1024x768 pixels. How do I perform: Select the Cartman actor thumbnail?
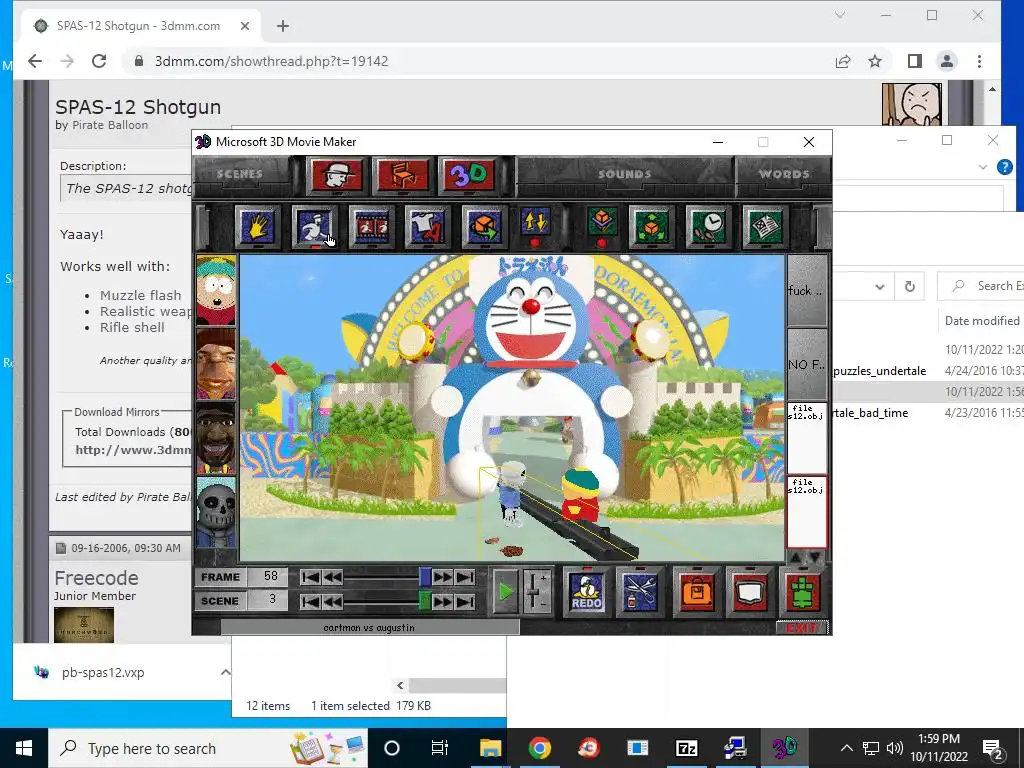[216, 291]
